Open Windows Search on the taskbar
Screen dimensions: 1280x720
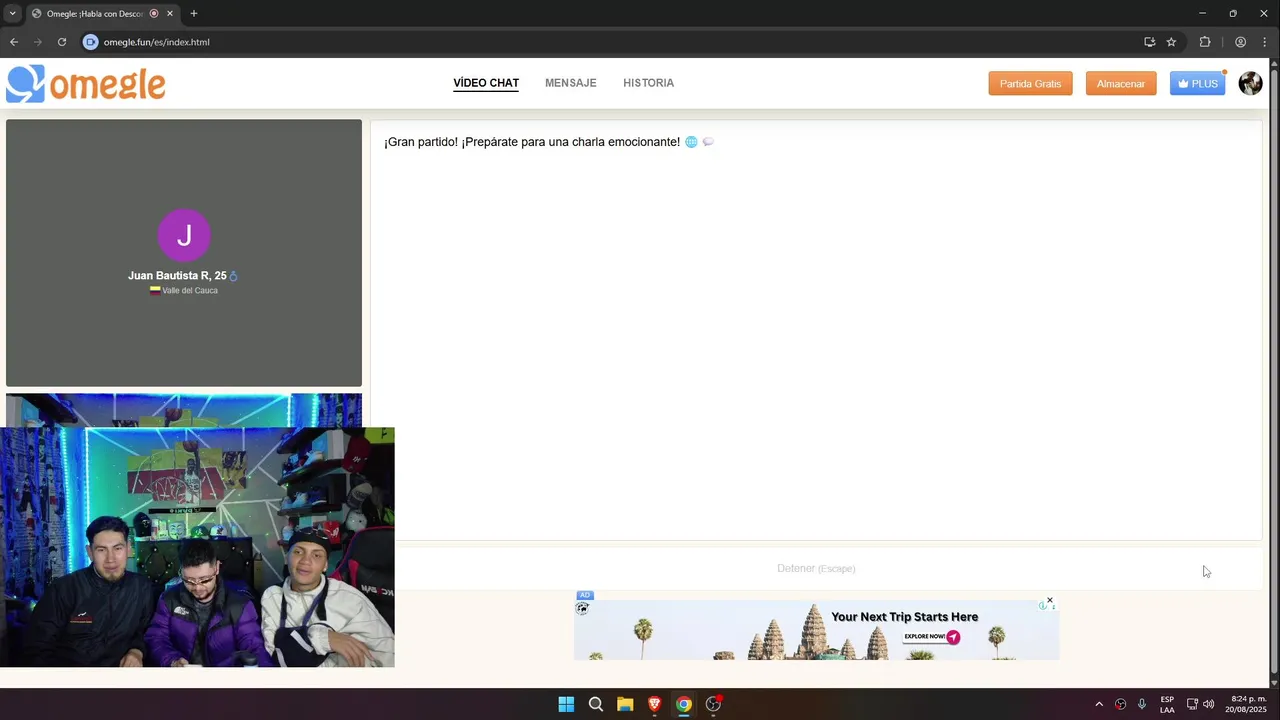coord(596,704)
